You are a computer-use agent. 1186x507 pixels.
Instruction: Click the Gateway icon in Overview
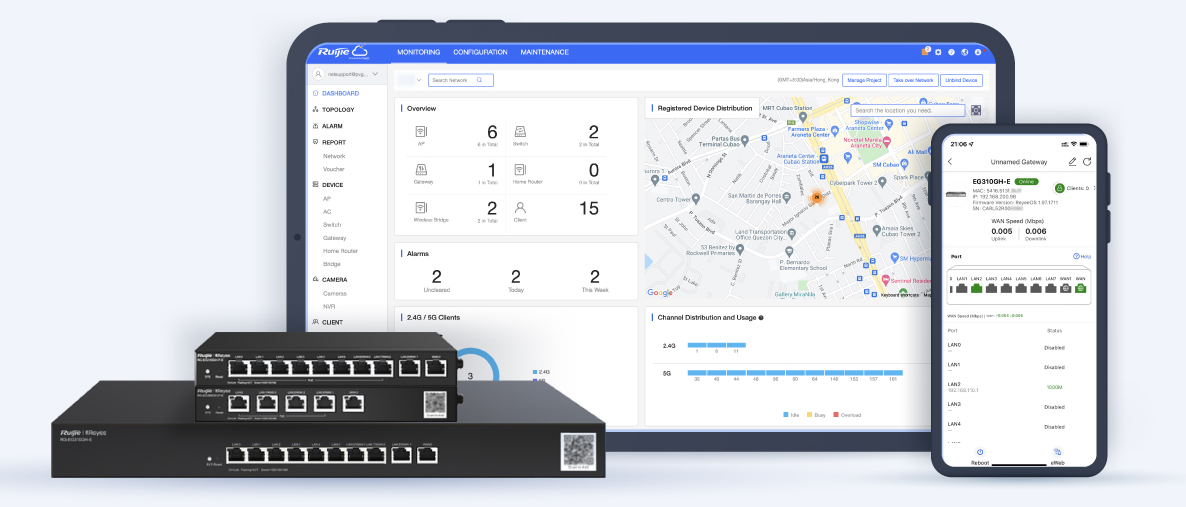pos(421,170)
